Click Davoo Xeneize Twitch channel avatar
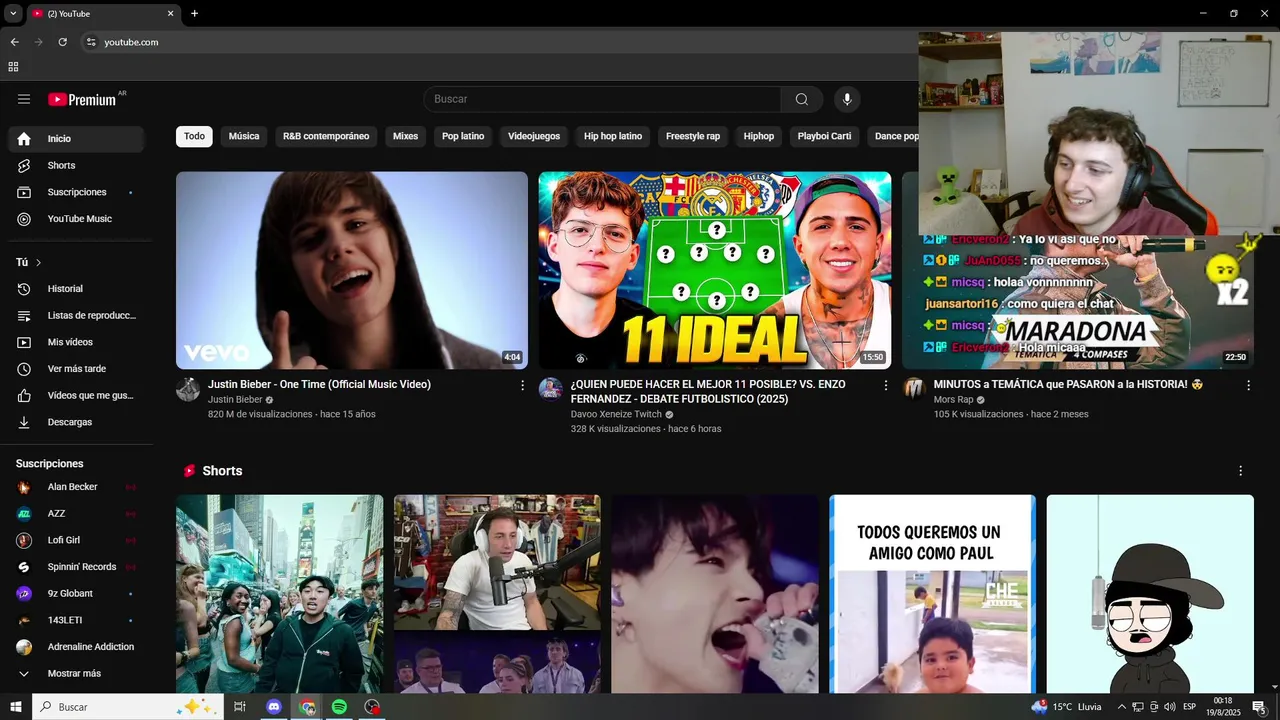 tap(551, 390)
